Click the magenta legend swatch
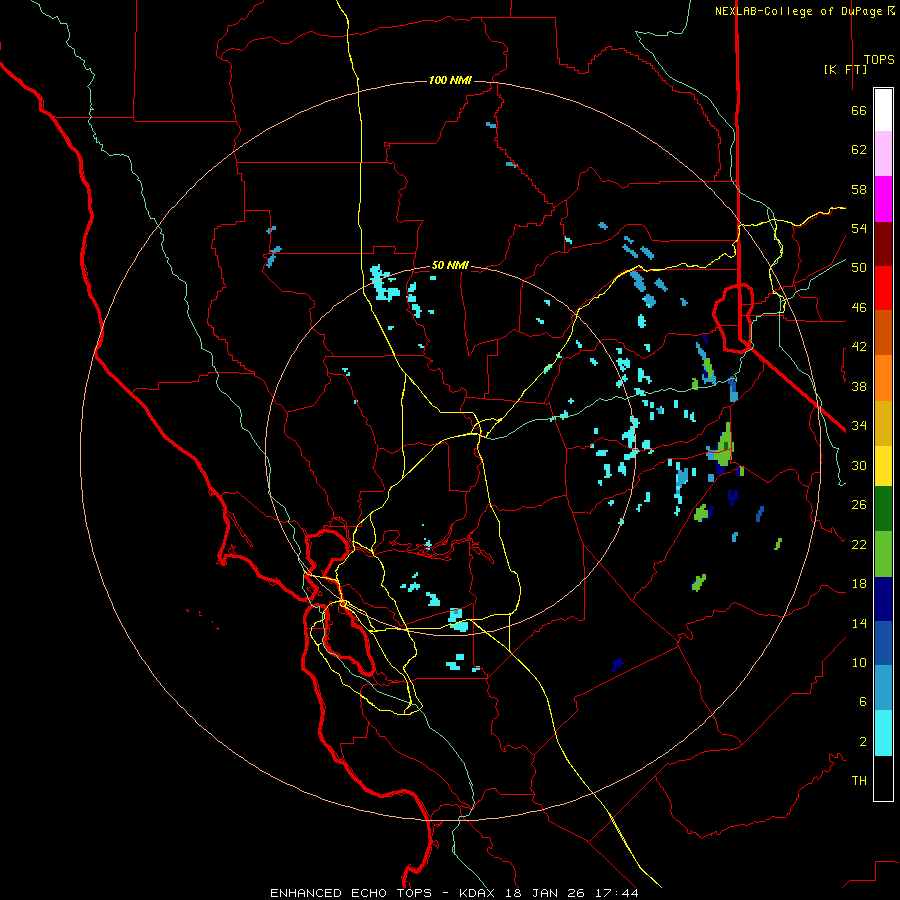 [x=883, y=199]
